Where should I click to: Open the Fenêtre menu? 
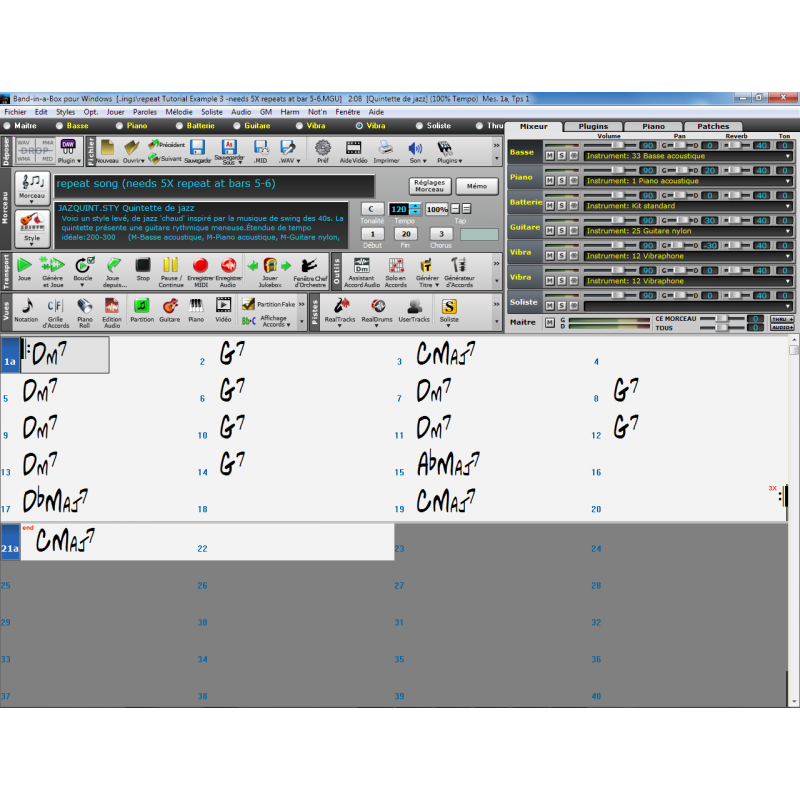[347, 112]
